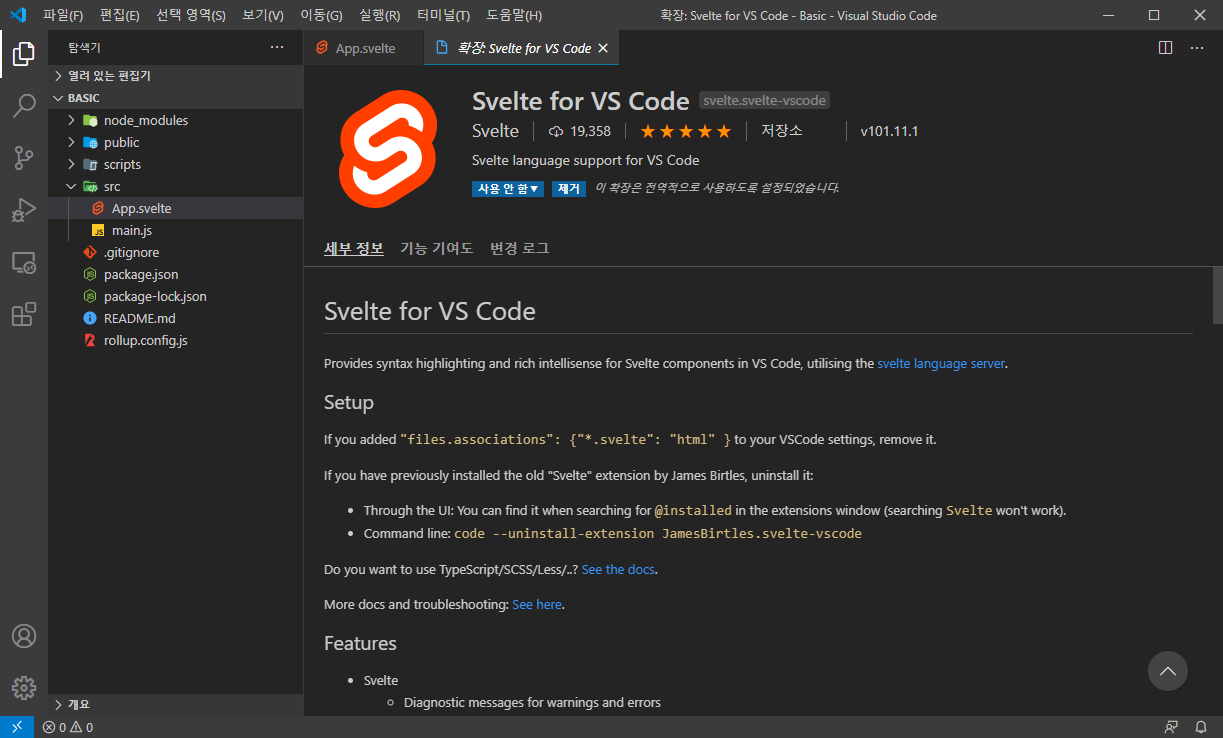Click the 제거 uninstall button

pyautogui.click(x=569, y=188)
